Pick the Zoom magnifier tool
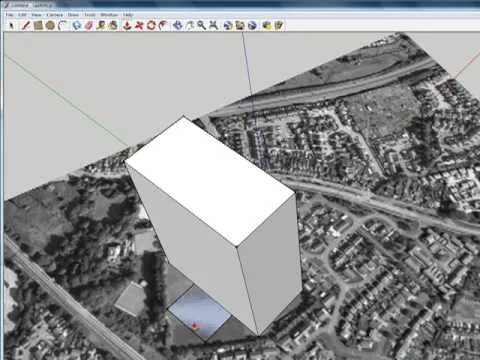 [201, 25]
